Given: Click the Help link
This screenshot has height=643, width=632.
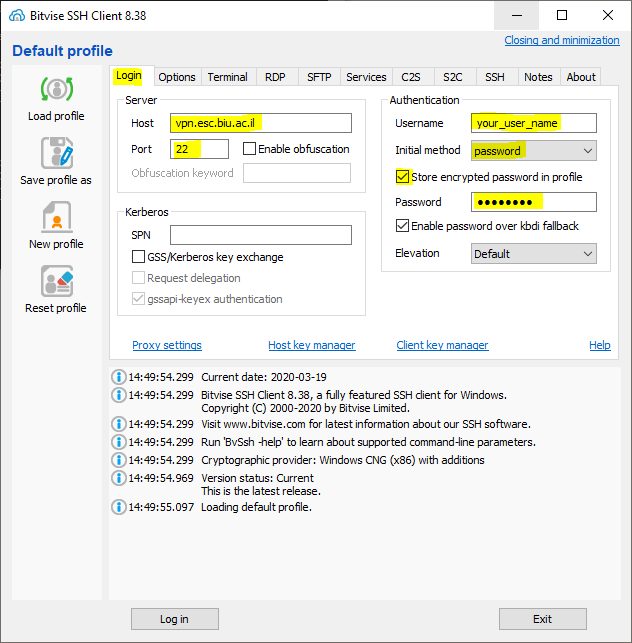Looking at the screenshot, I should [x=600, y=345].
